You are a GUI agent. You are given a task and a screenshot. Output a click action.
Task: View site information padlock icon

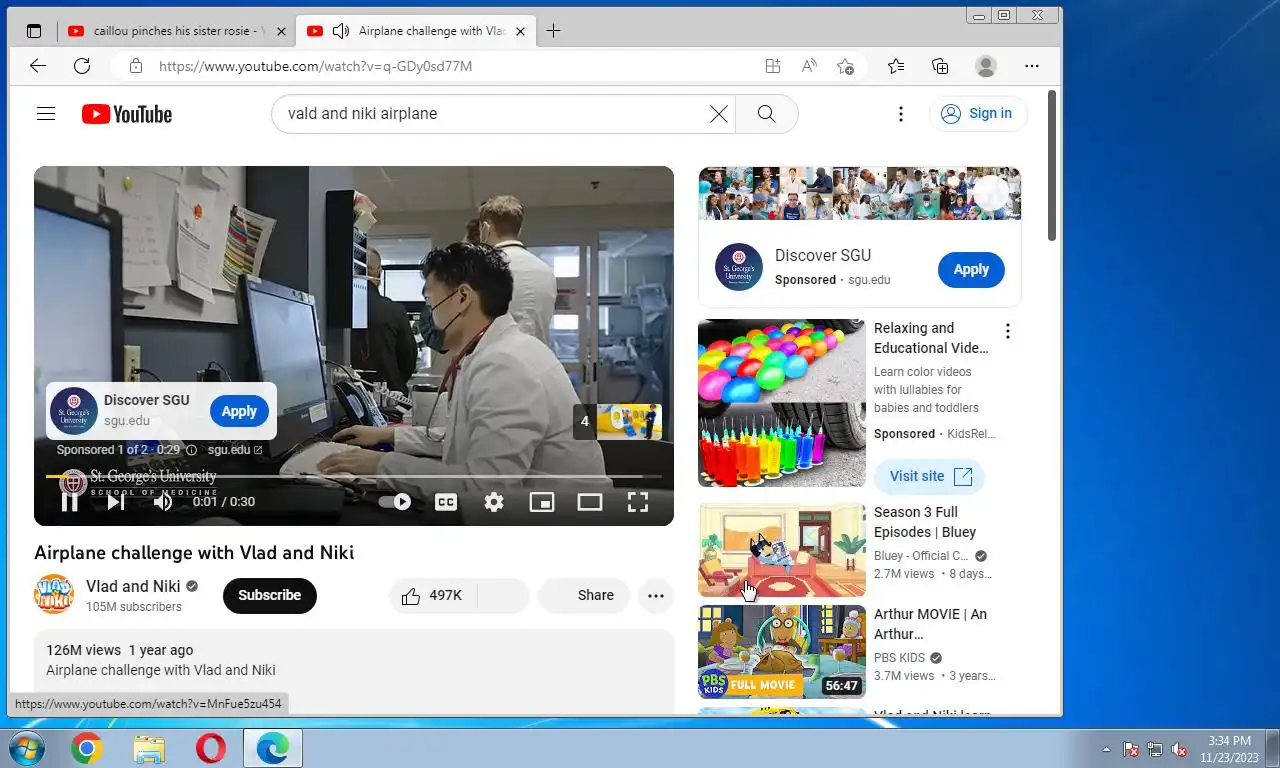pyautogui.click(x=135, y=66)
